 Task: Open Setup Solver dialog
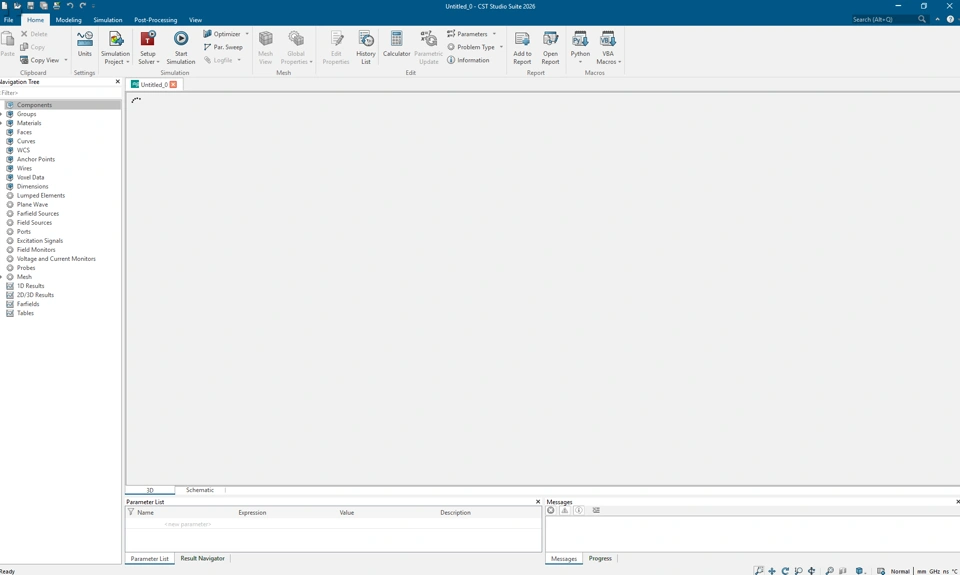[148, 47]
